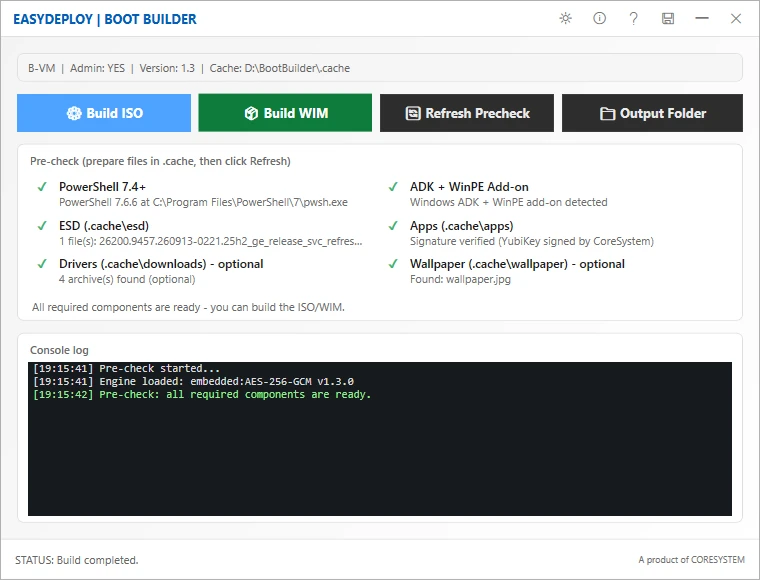Run Refresh Precheck
Viewport: 760px width, 580px height.
[x=467, y=113]
